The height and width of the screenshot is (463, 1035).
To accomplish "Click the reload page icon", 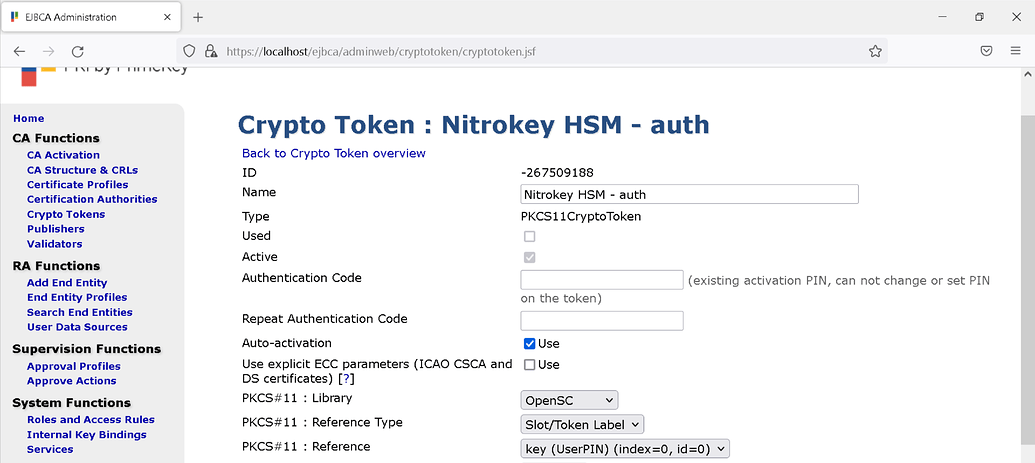I will pos(77,52).
